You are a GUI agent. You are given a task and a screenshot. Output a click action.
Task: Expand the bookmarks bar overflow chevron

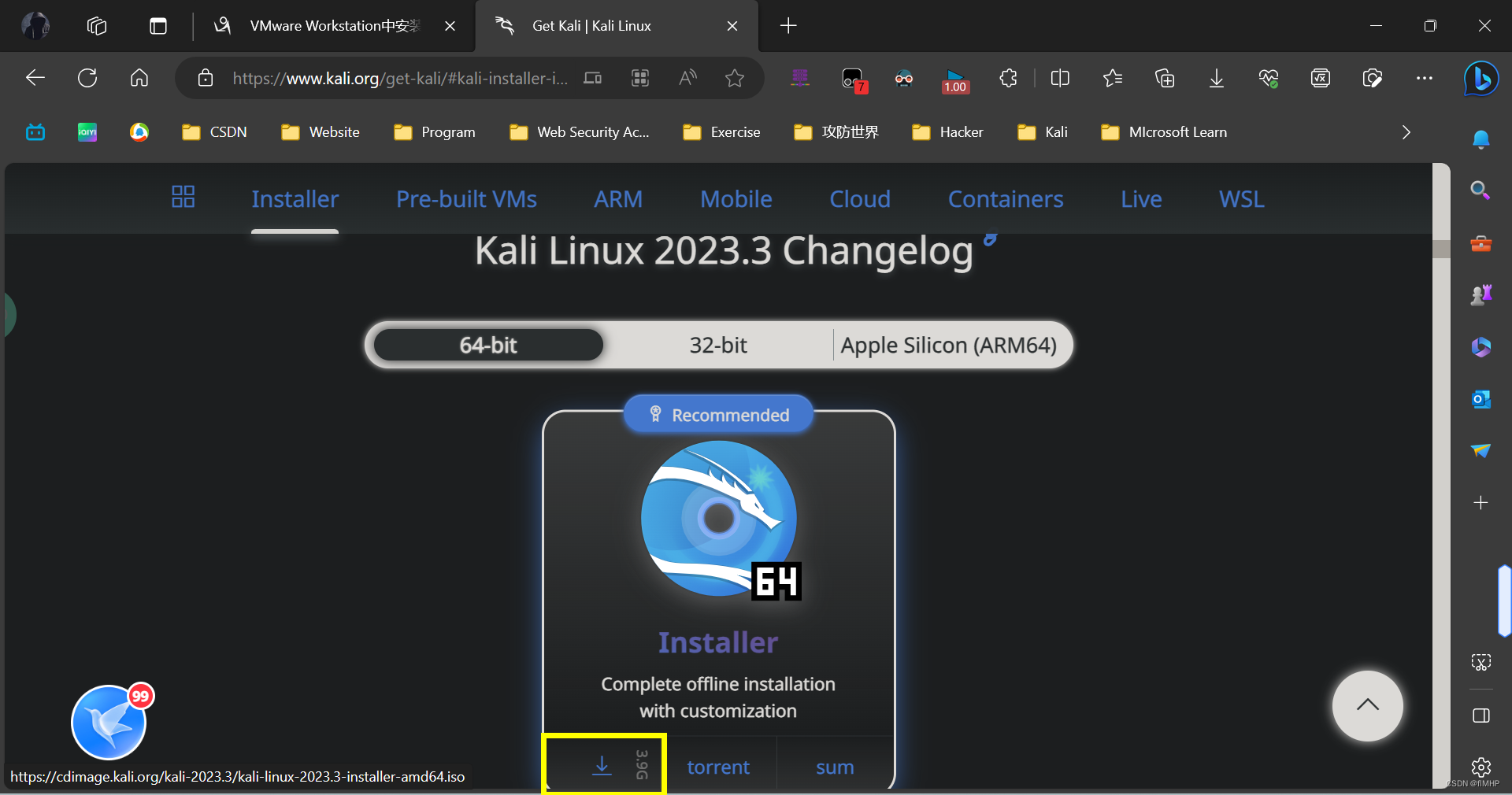tap(1406, 132)
